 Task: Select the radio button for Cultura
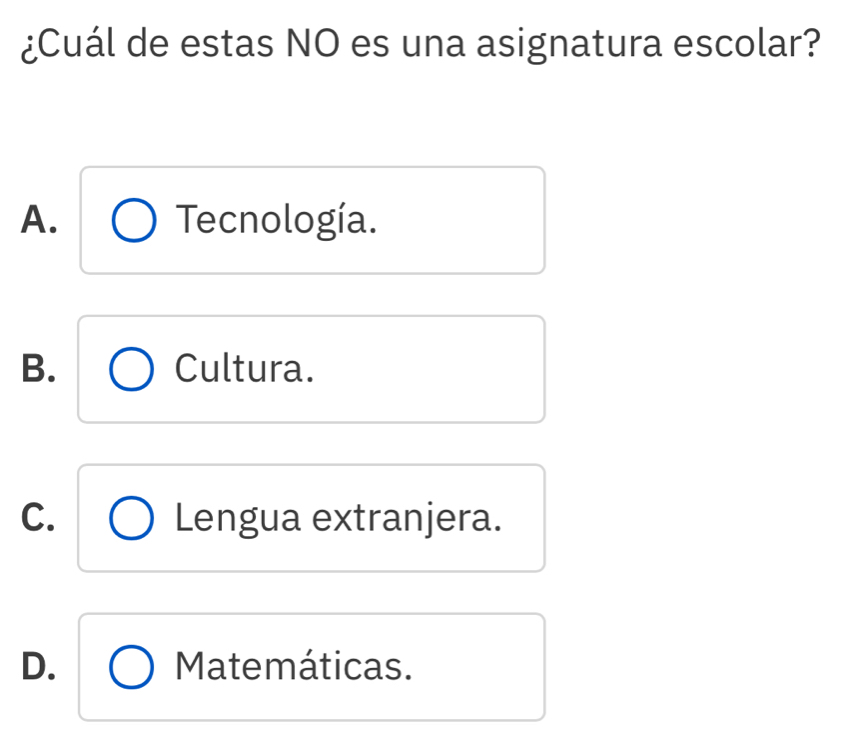134,369
